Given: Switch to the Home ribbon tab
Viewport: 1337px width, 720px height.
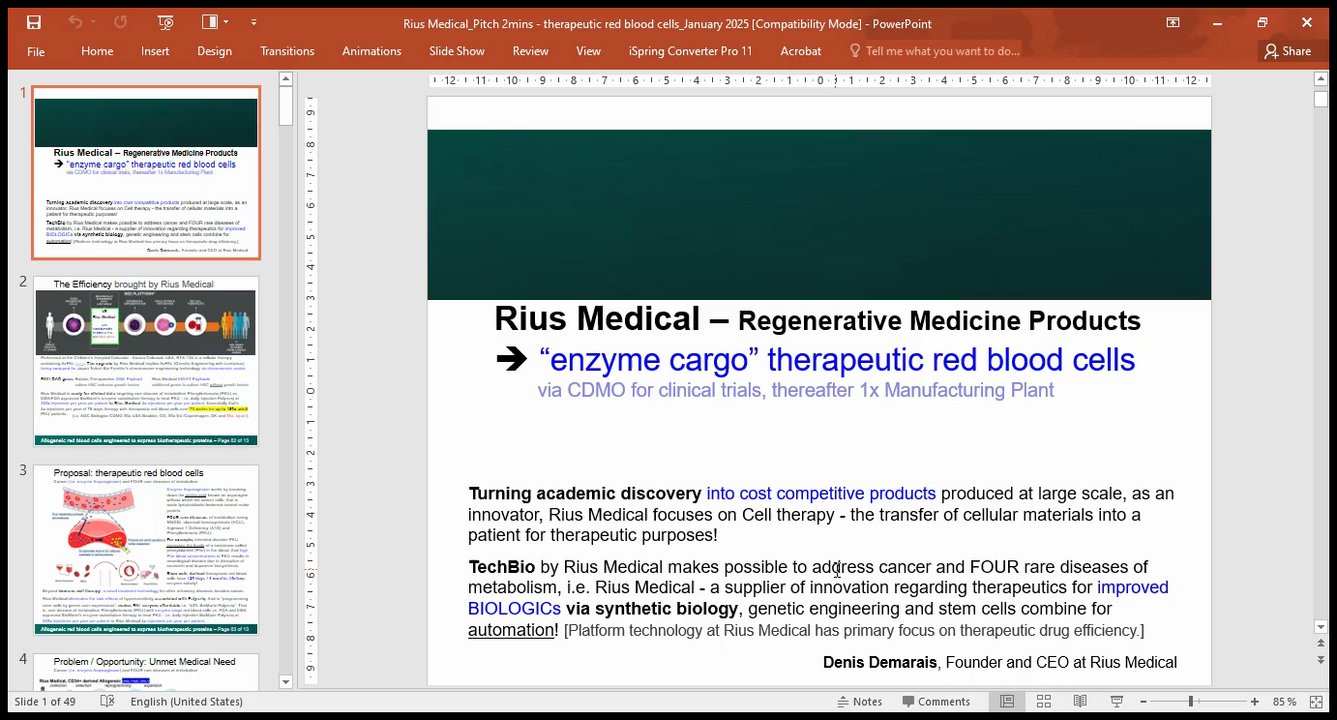Looking at the screenshot, I should (97, 51).
